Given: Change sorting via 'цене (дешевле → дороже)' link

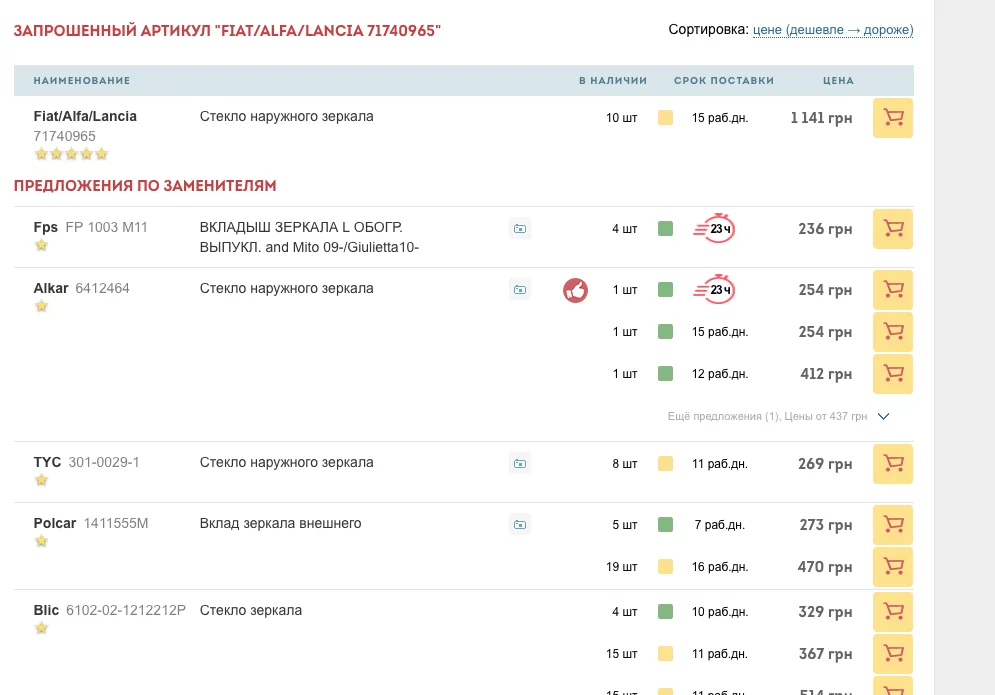Looking at the screenshot, I should (x=833, y=30).
